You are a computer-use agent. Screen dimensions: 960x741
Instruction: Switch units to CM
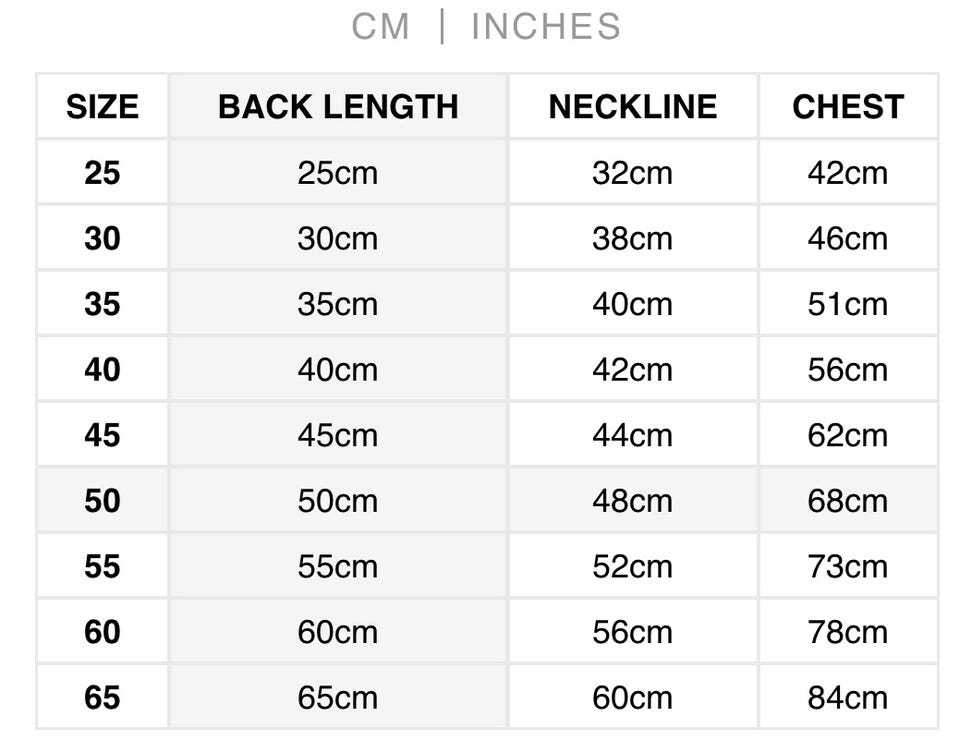click(381, 27)
